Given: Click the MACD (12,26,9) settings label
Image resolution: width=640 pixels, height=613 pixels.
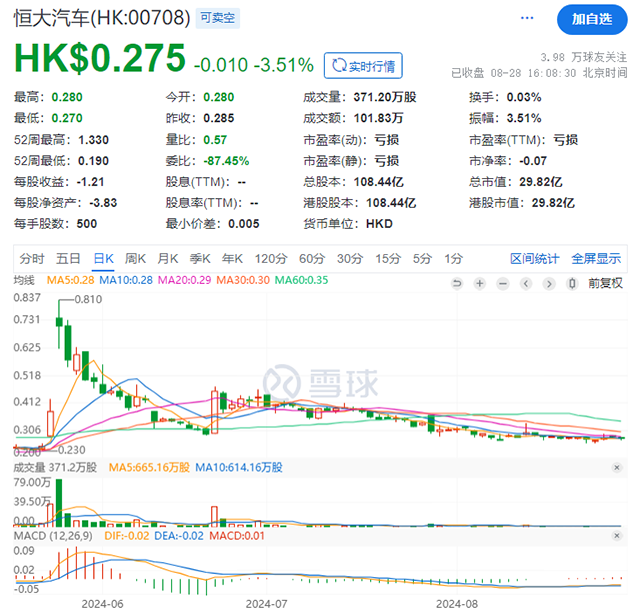Looking at the screenshot, I should pos(53,535).
